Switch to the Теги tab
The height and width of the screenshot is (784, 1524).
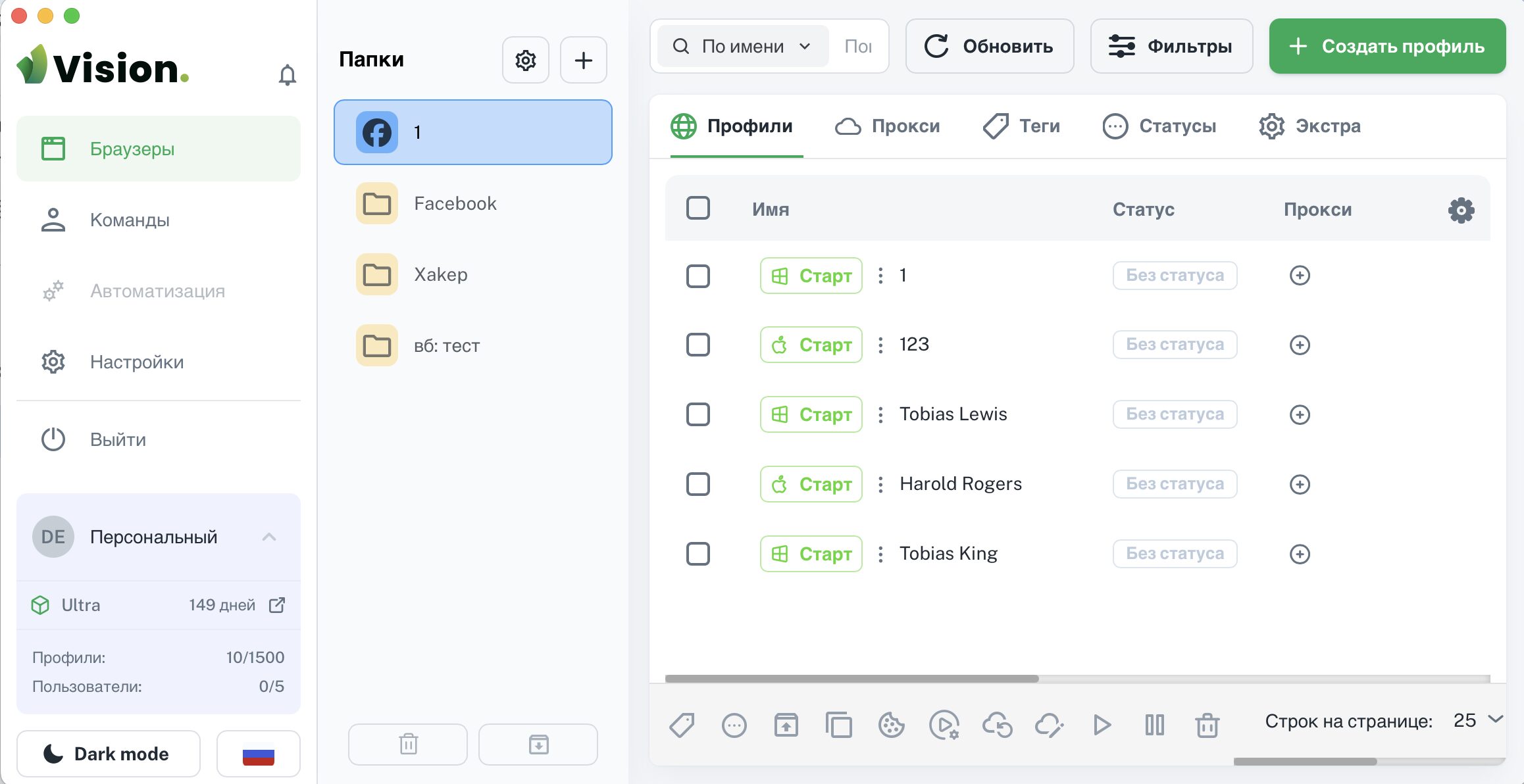(x=1021, y=126)
